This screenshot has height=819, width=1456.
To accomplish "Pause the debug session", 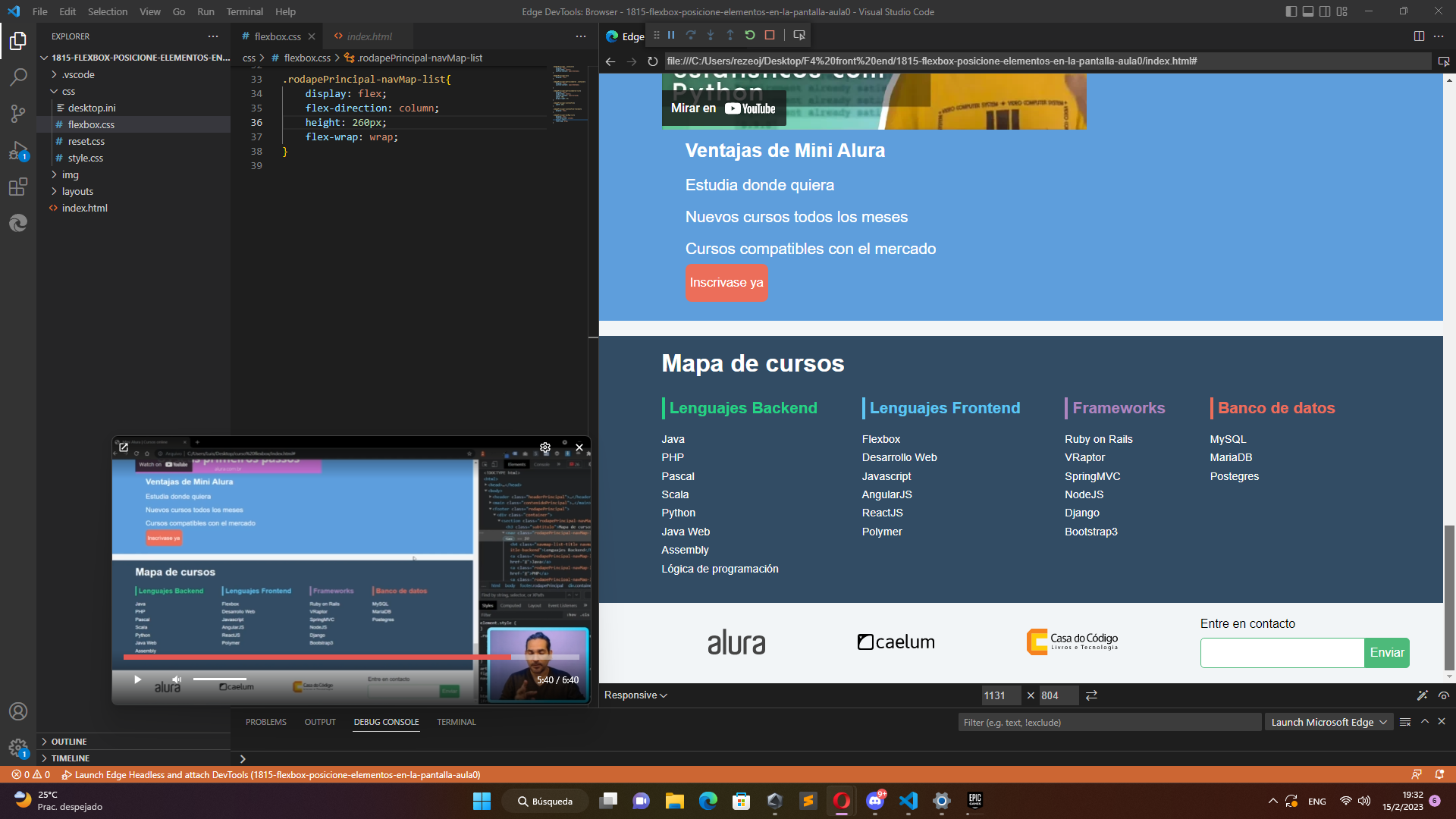I will (x=671, y=35).
